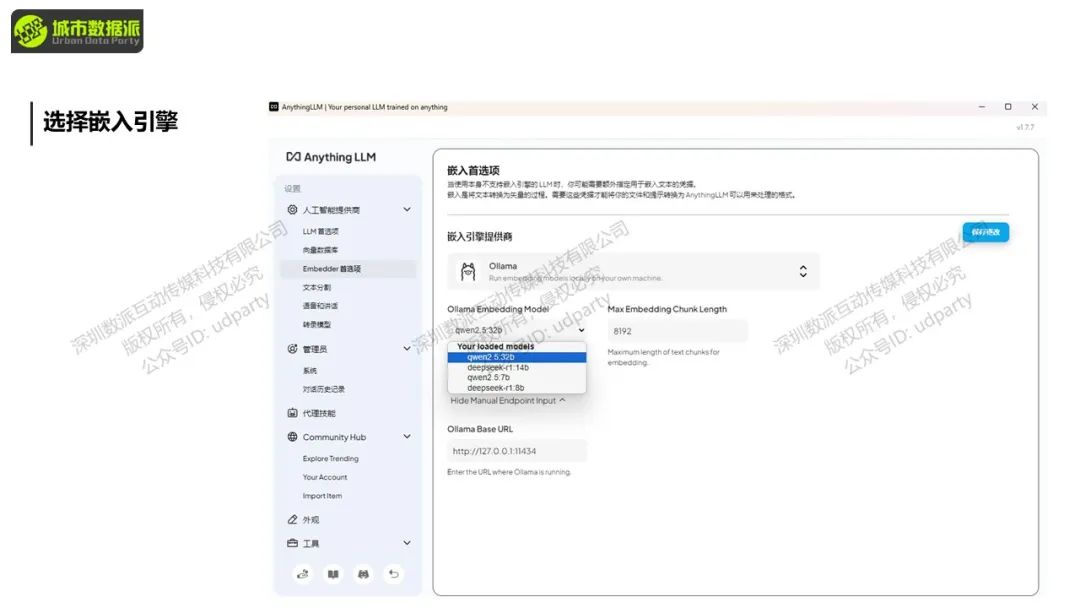Collapse the Community Hub section chevron
1080x608 pixels.
(407, 437)
